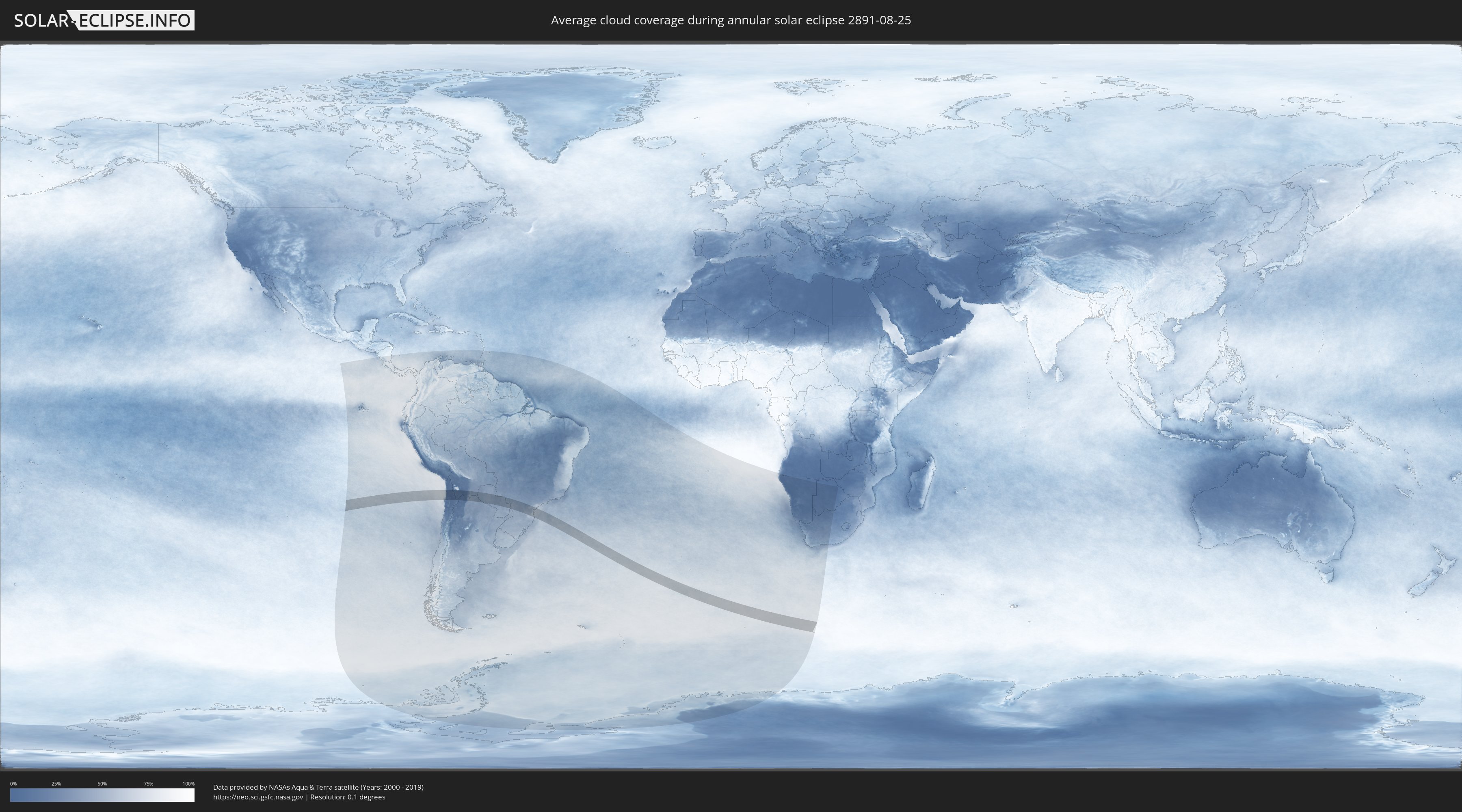This screenshot has width=1462, height=812.
Task: Click the 25% legend label
Action: pyautogui.click(x=56, y=784)
